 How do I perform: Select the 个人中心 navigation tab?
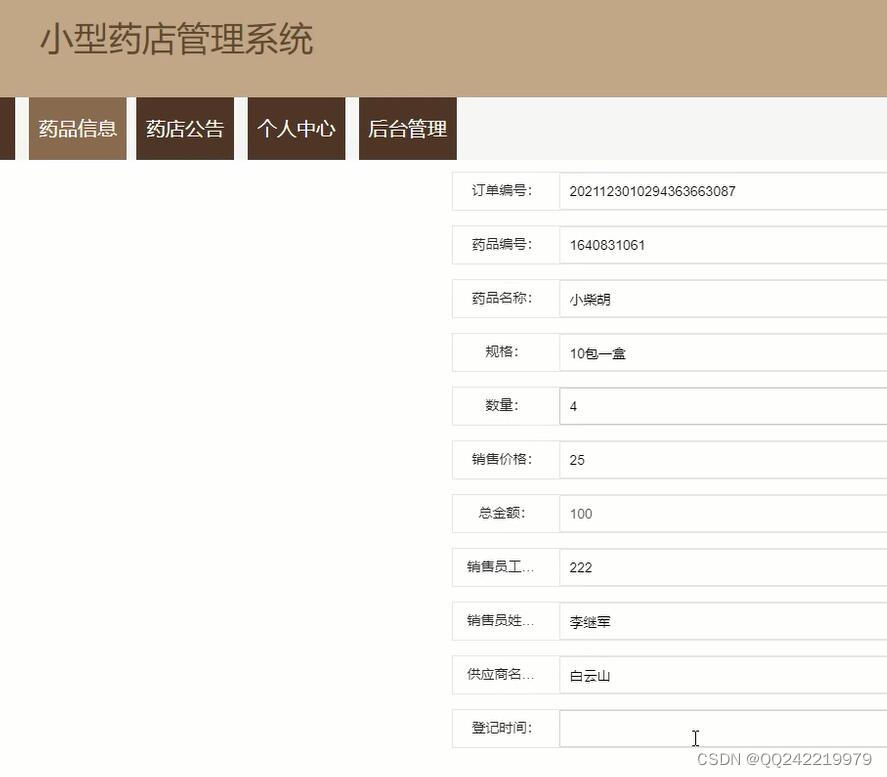[x=296, y=128]
